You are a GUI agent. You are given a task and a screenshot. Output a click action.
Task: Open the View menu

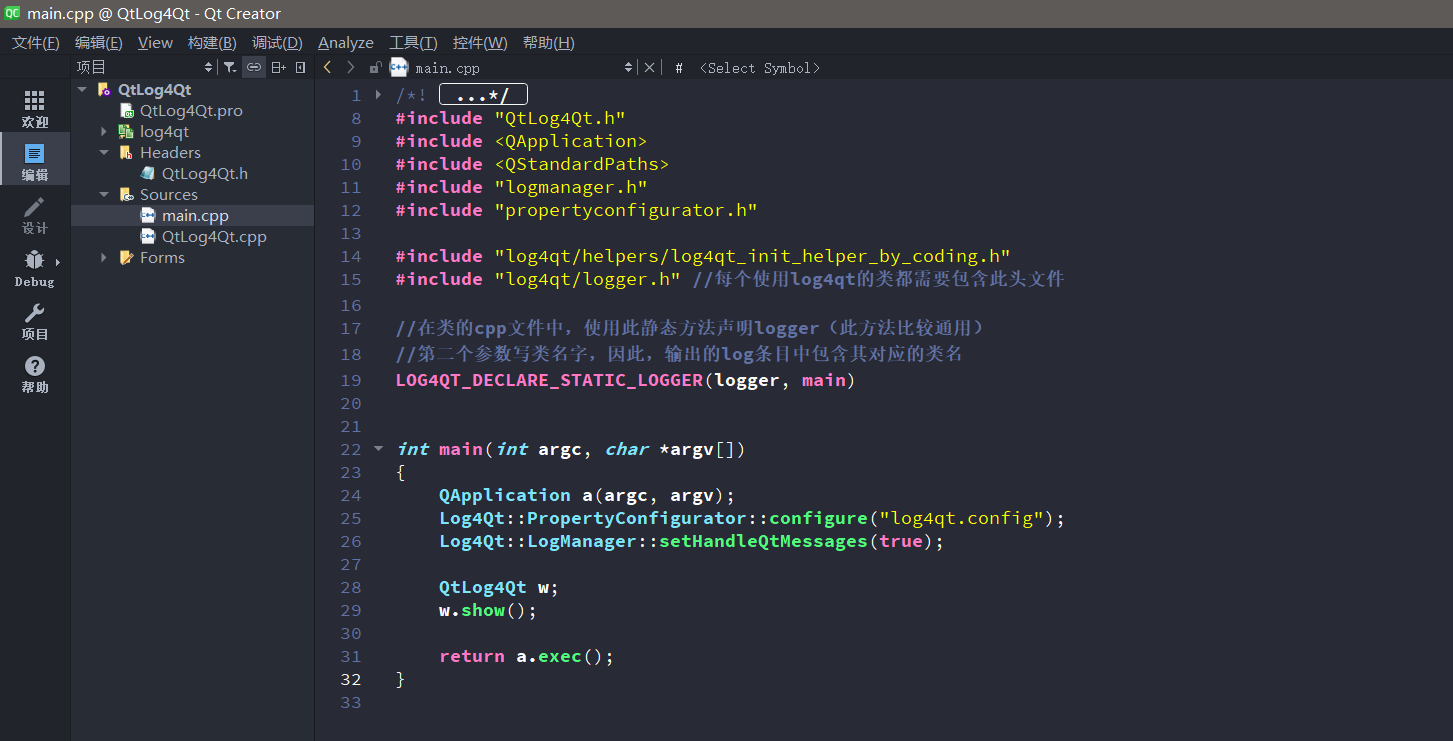pyautogui.click(x=155, y=42)
